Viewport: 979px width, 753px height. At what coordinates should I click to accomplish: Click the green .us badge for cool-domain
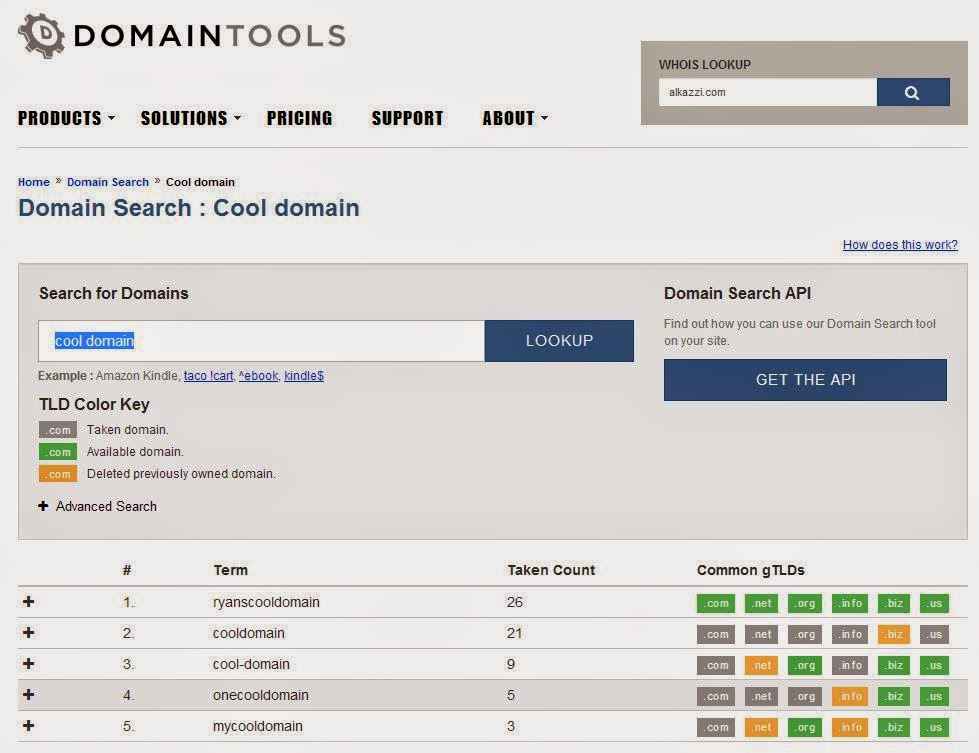tap(933, 665)
